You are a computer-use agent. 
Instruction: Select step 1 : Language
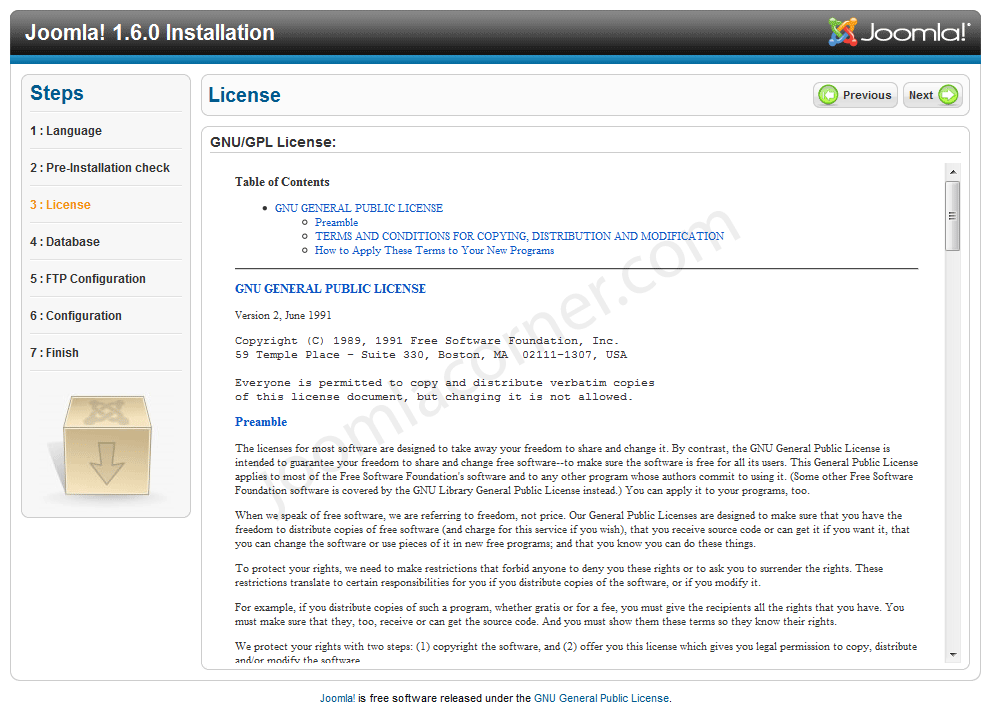pos(66,131)
